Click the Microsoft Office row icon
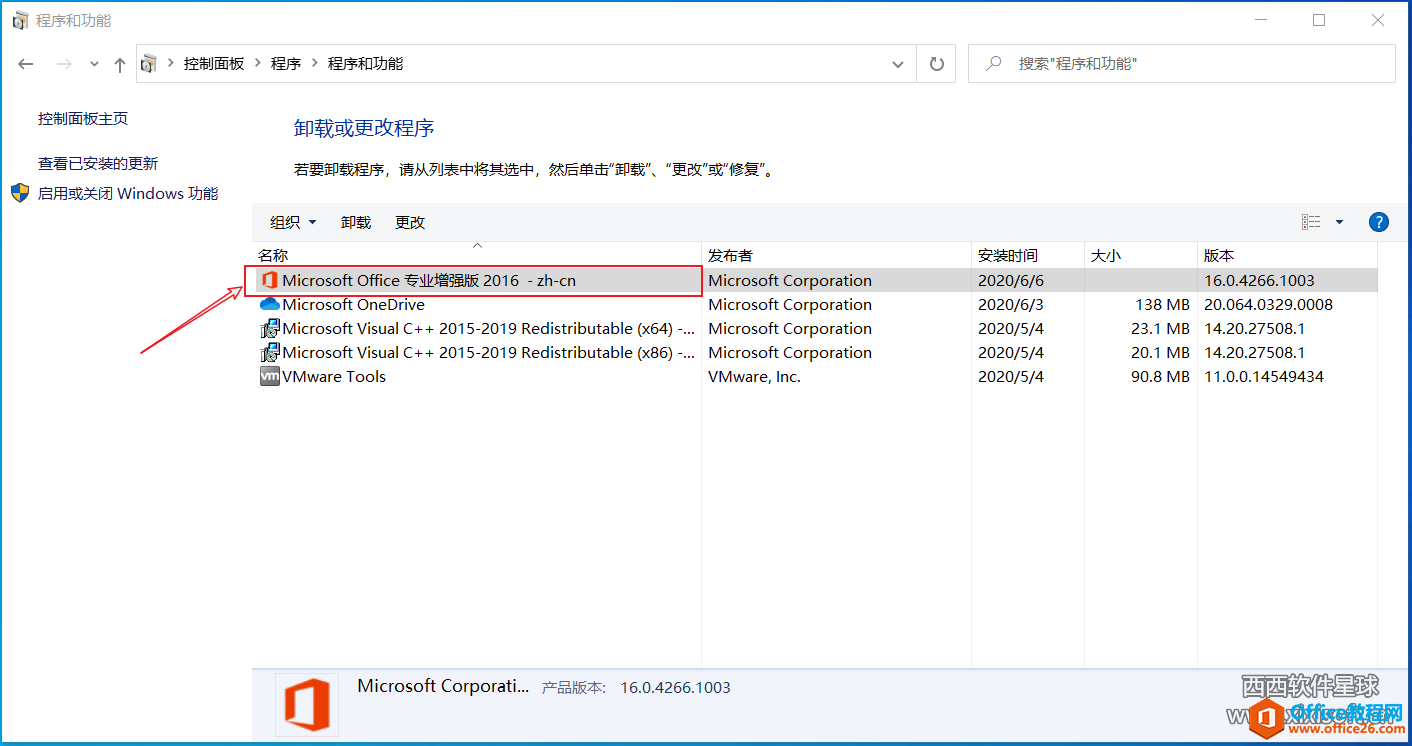 click(269, 280)
